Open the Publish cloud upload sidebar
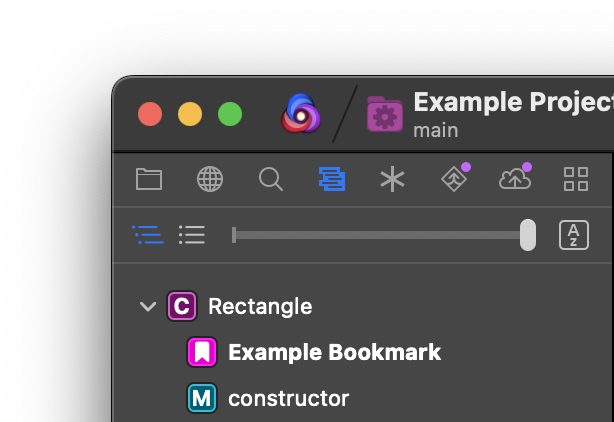The width and height of the screenshot is (614, 422). (515, 177)
